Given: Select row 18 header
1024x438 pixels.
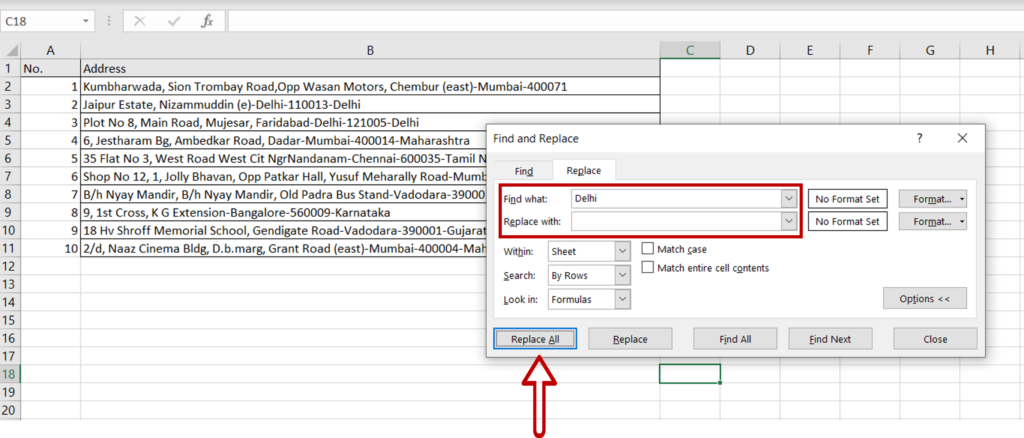Looking at the screenshot, I should pos(10,374).
